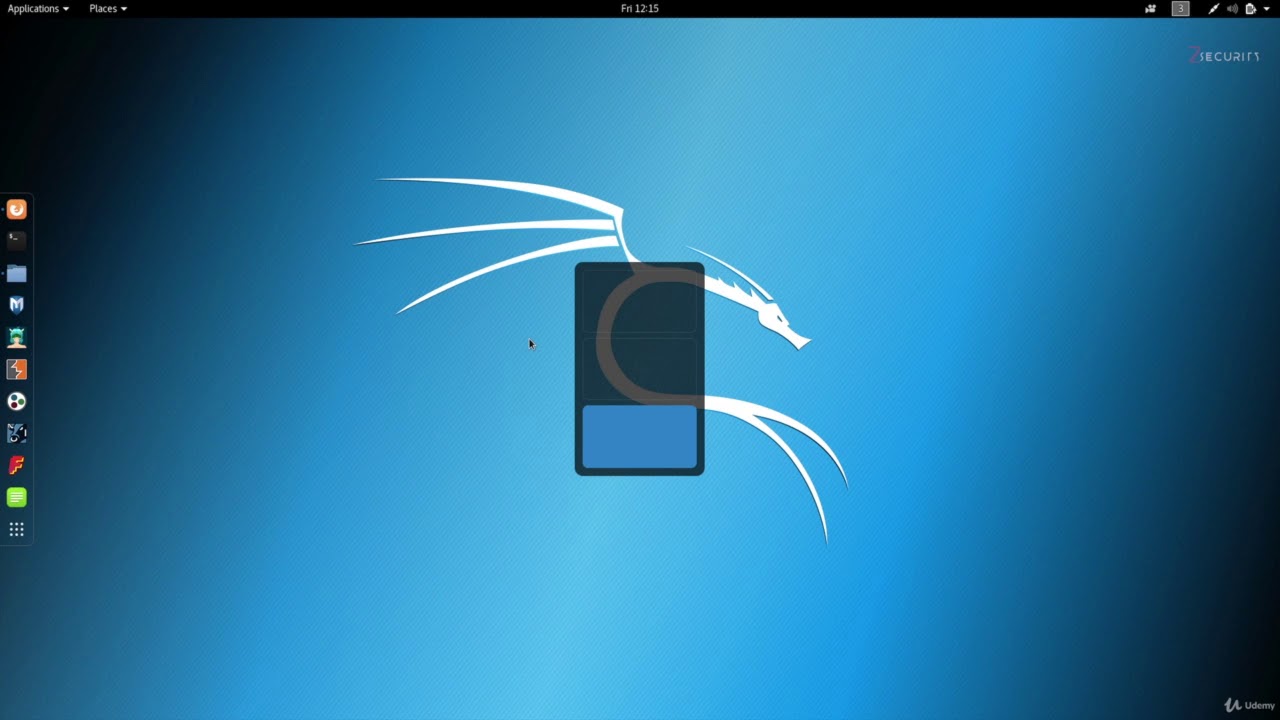Open the Terminal from the dock
The width and height of the screenshot is (1280, 720).
(16, 241)
